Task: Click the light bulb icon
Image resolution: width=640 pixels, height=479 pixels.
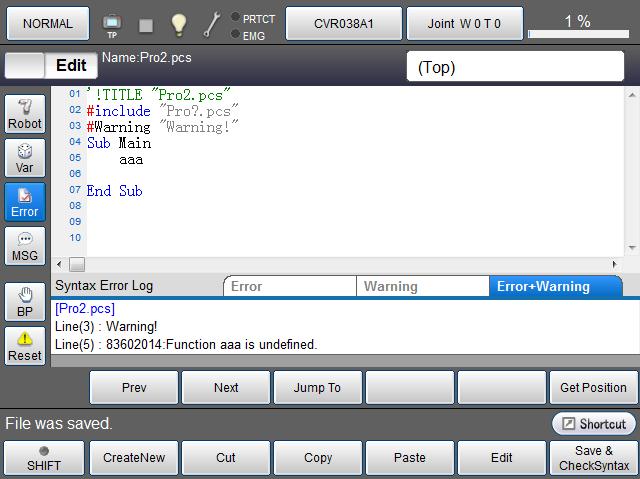Action: tap(179, 23)
